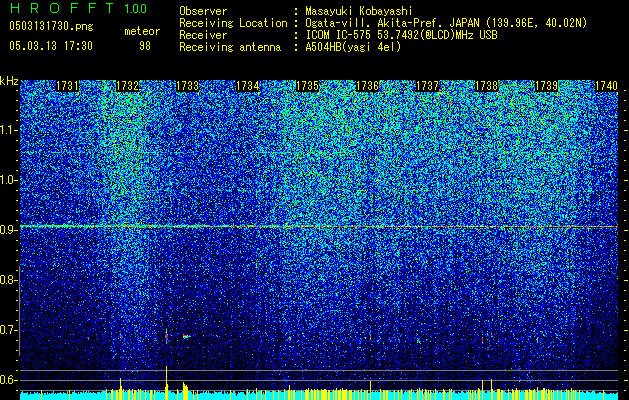Click the 1731 time marker
Image resolution: width=629 pixels, height=400 pixels.
[x=67, y=86]
